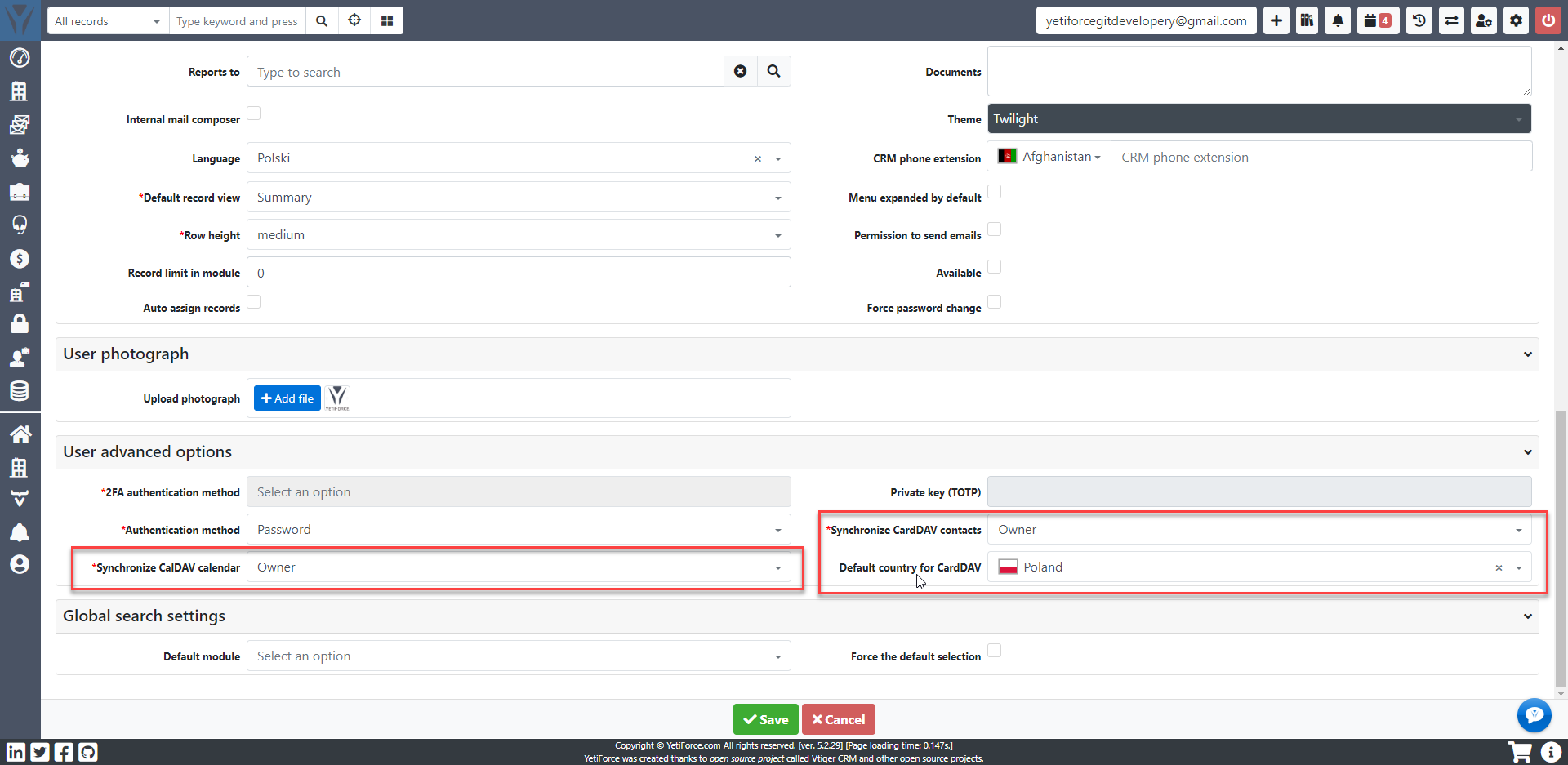Open the history clock icon
The image size is (1568, 765).
[1419, 20]
